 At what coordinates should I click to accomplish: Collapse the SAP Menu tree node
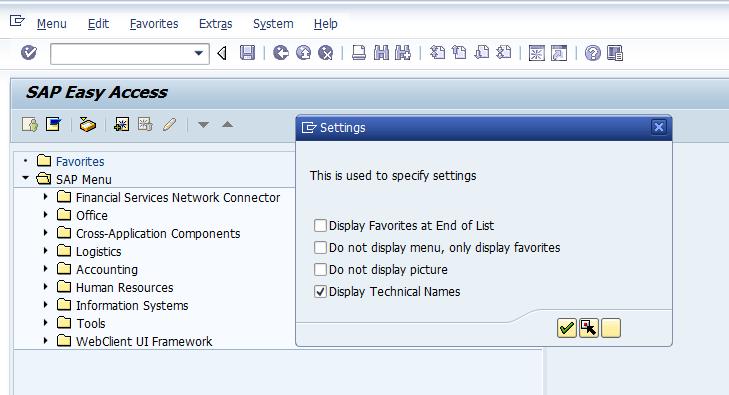coord(26,178)
